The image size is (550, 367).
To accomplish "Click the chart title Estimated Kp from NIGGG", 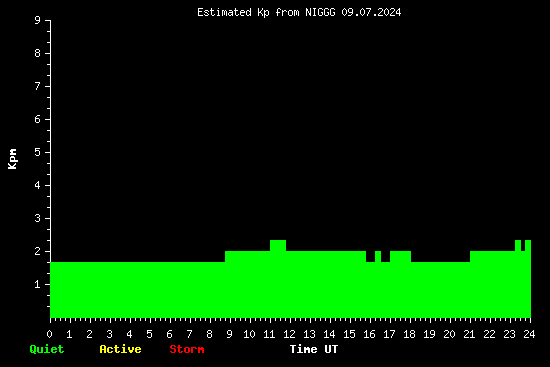I will 299,12.
